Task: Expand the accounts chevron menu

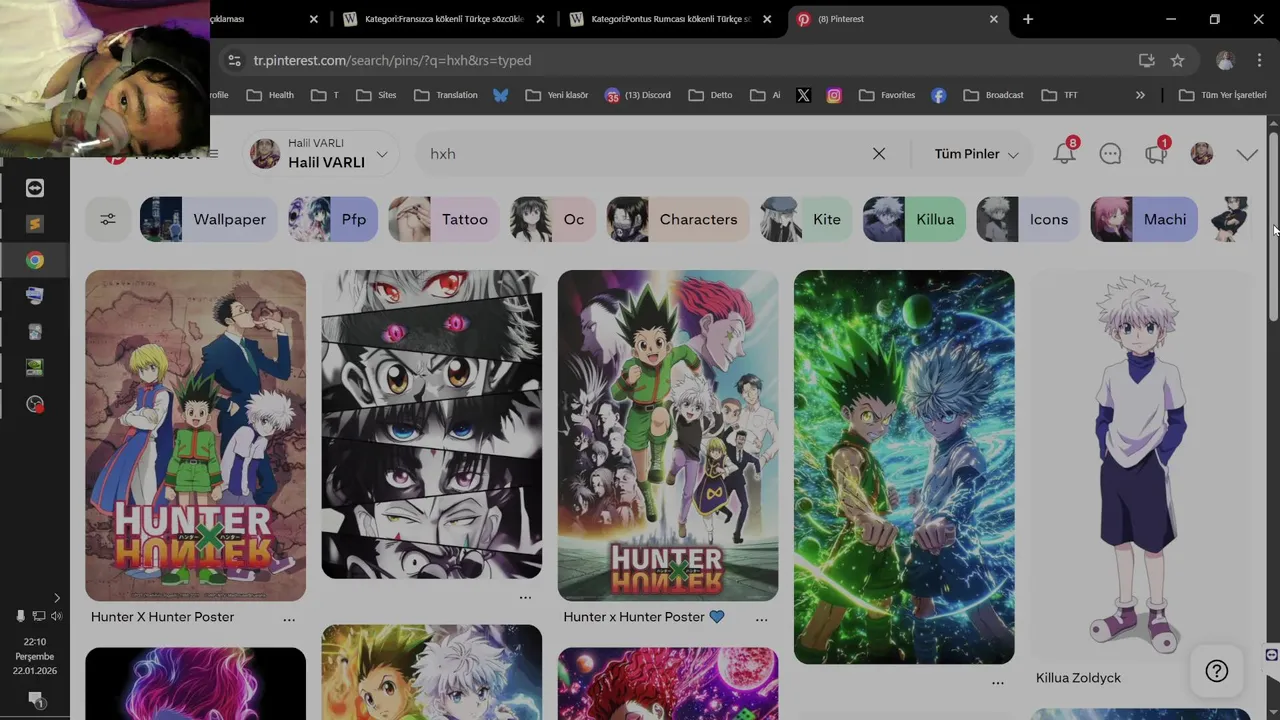Action: pos(1247,154)
